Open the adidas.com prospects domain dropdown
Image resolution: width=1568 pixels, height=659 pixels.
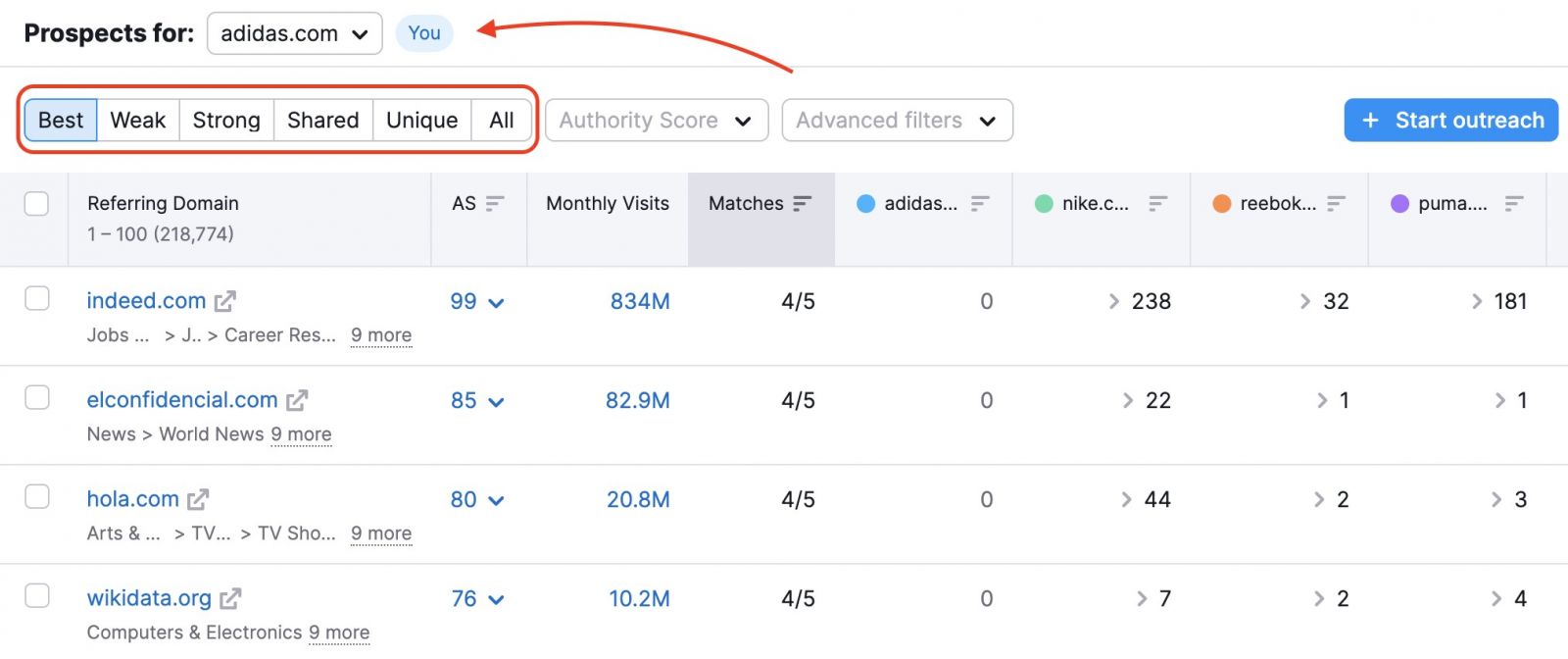[294, 33]
